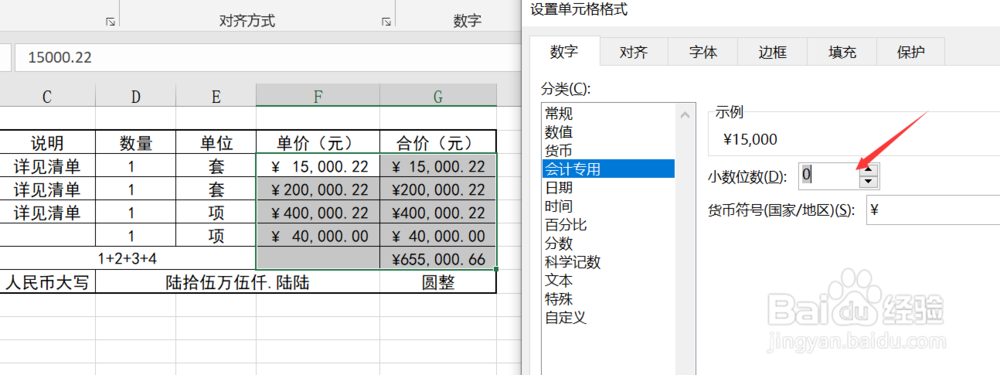
Task: Decrease decimal places with down spinner
Action: coord(868,182)
